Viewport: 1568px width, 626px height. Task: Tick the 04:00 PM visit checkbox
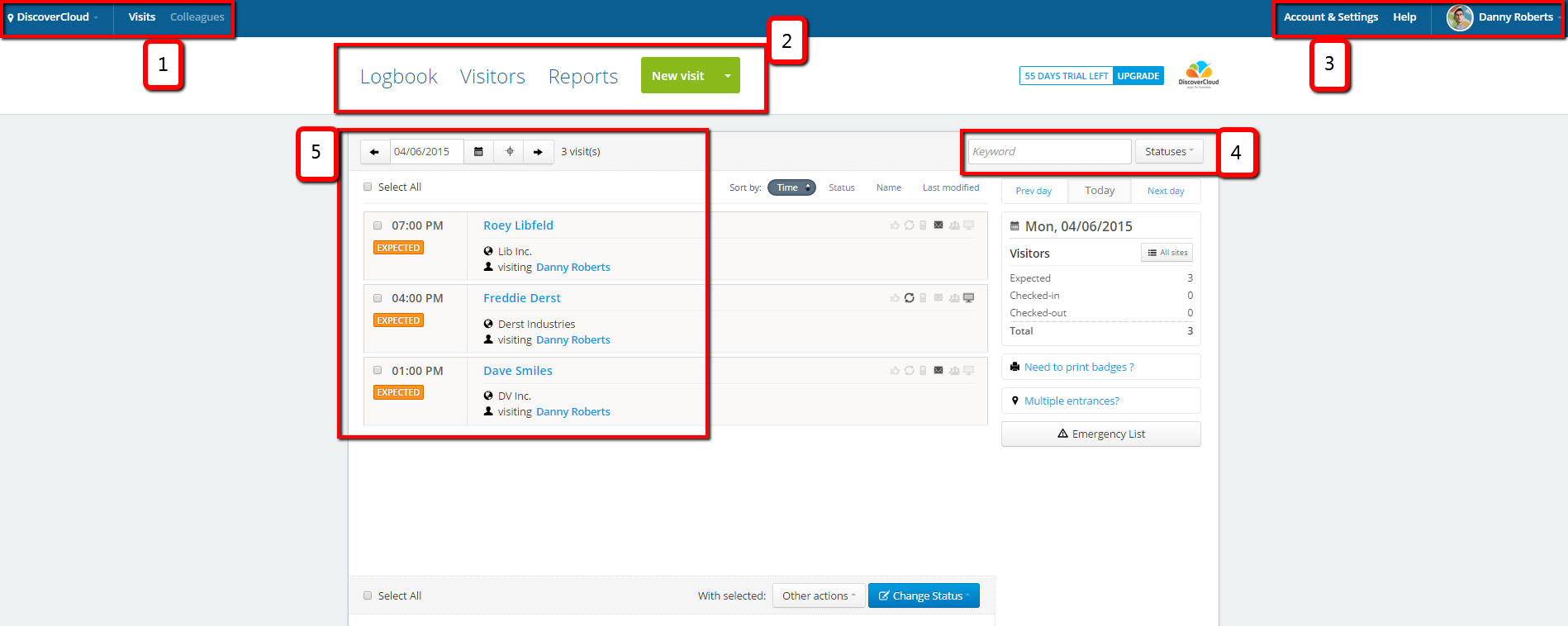tap(378, 298)
